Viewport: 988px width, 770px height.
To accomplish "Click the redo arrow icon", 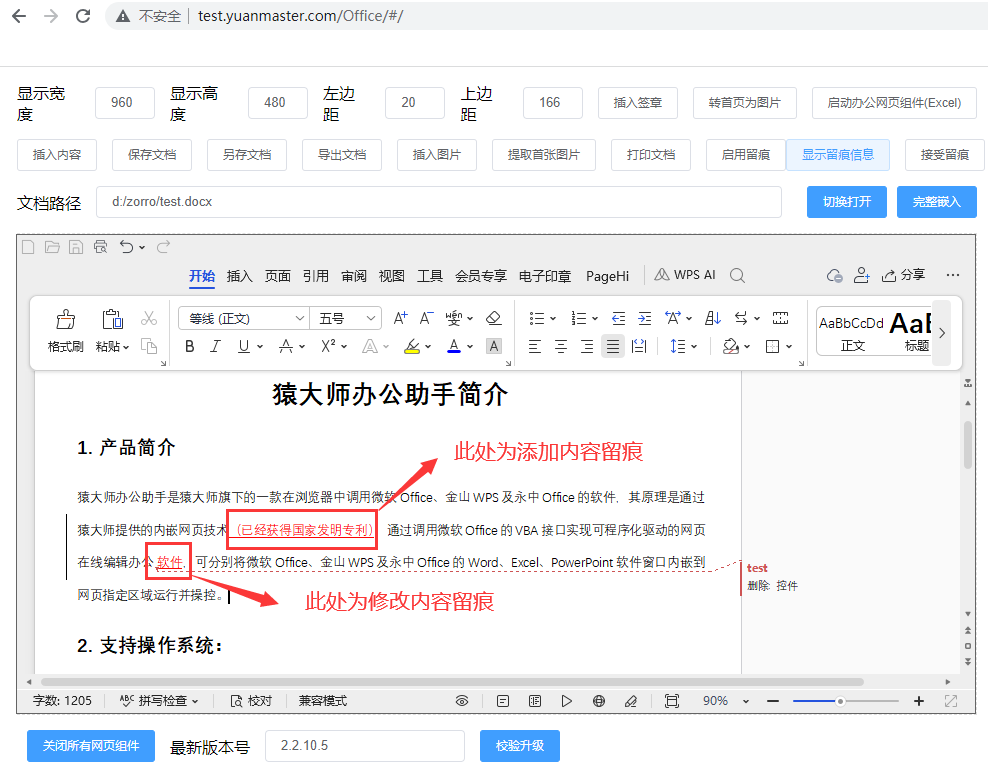I will tap(163, 247).
